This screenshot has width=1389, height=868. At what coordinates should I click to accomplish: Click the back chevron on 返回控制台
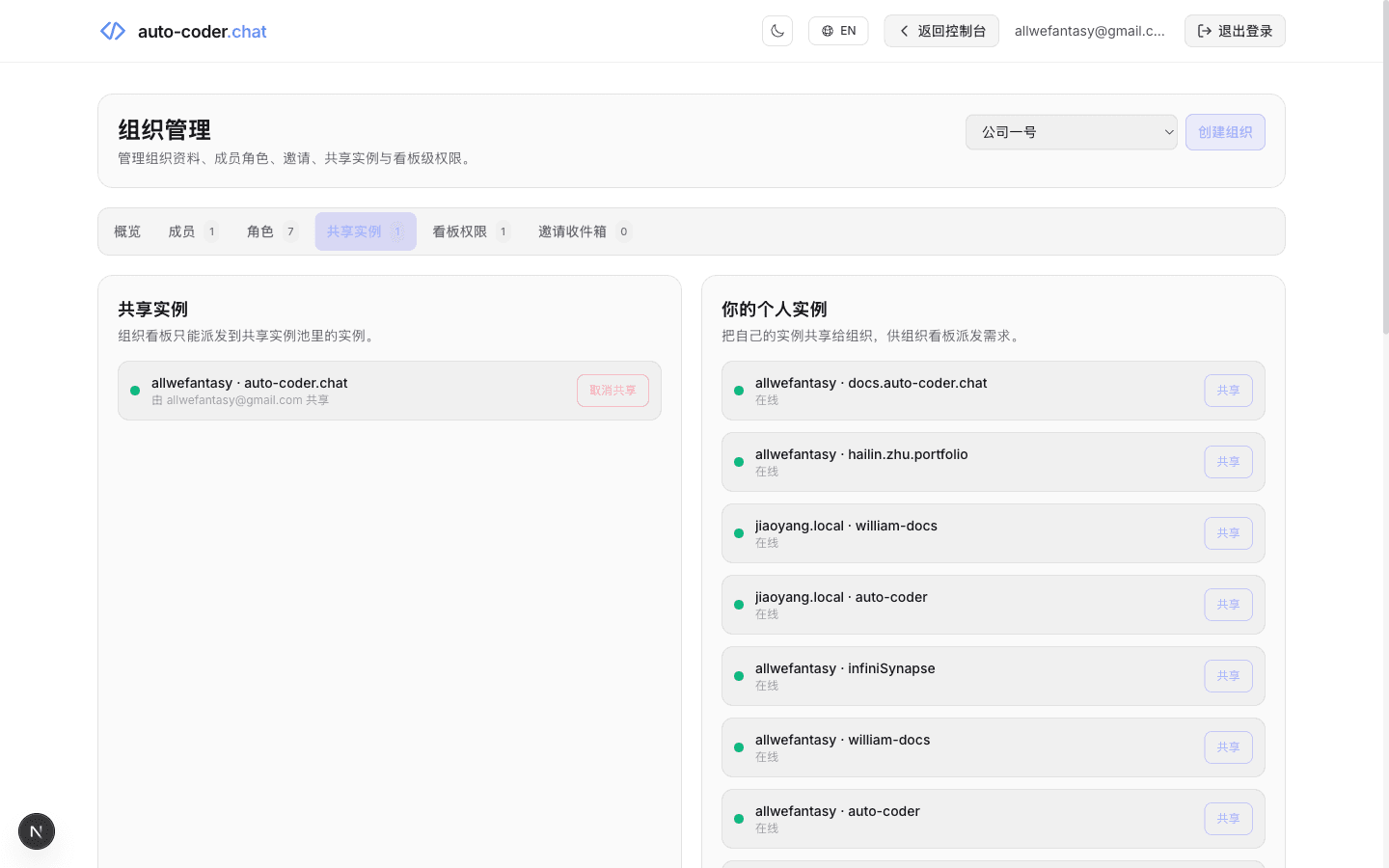pos(903,30)
